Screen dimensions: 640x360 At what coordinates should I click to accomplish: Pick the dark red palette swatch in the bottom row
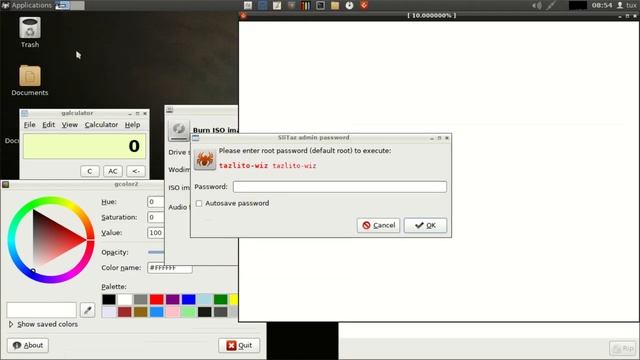[124, 312]
